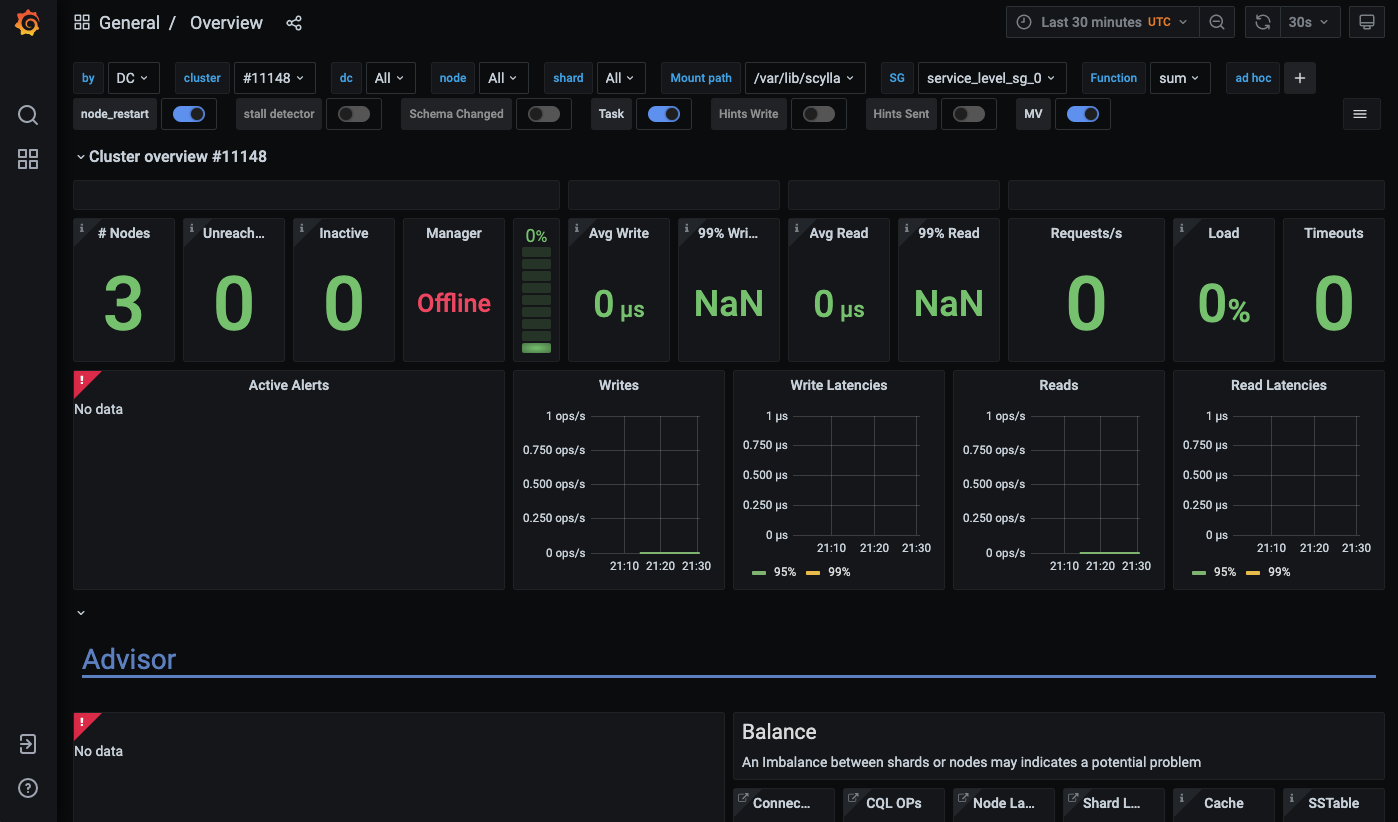Enable the stall detector toggle
1398x822 pixels.
354,114
